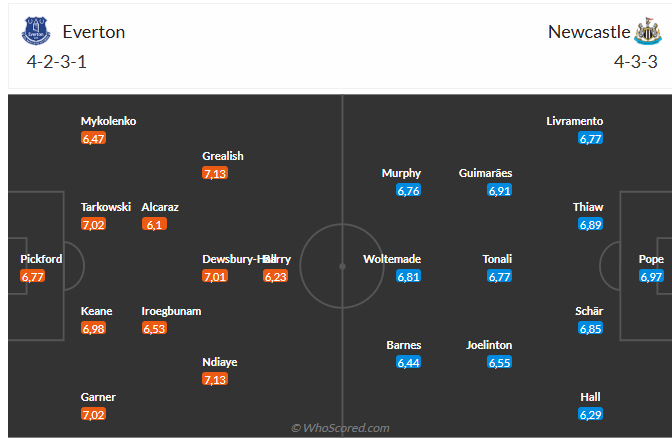The image size is (672, 438).
Task: Click Guimarães' 6,91 rating badge
Action: pyautogui.click(x=500, y=190)
